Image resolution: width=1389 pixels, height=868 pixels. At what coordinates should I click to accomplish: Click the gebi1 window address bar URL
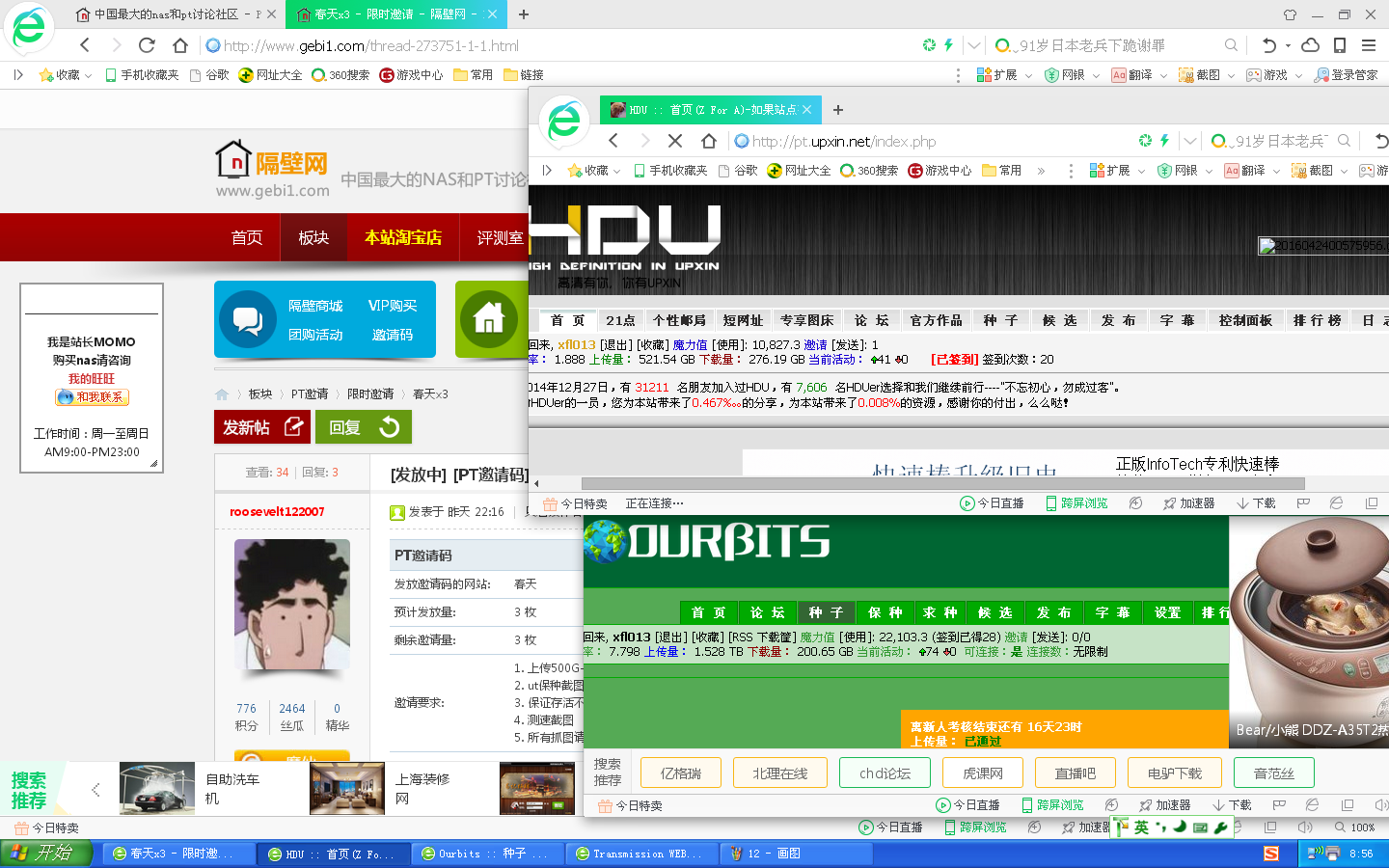(371, 45)
